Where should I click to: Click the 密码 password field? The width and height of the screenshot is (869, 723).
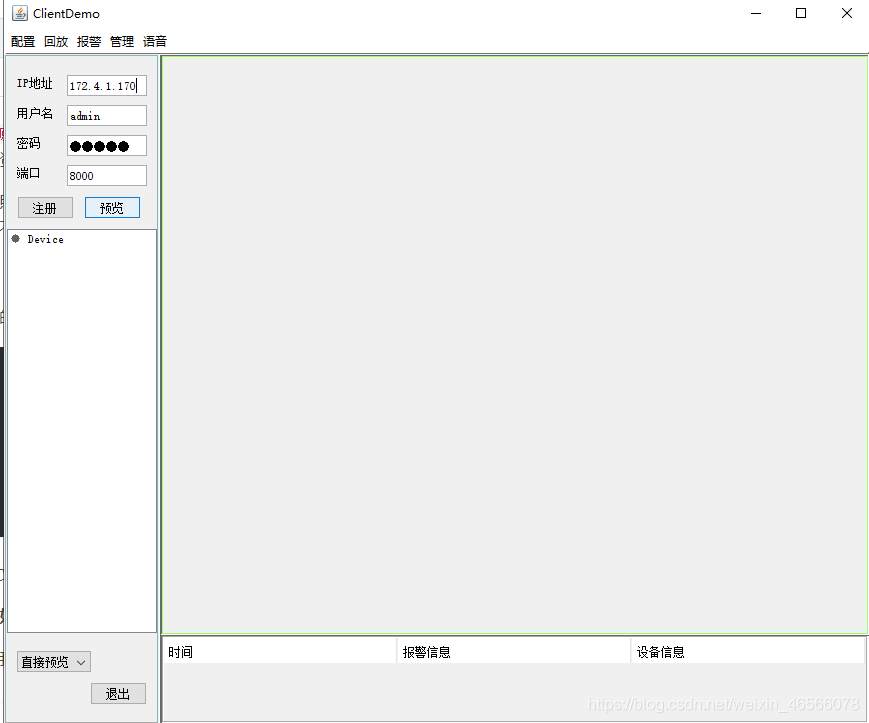106,145
